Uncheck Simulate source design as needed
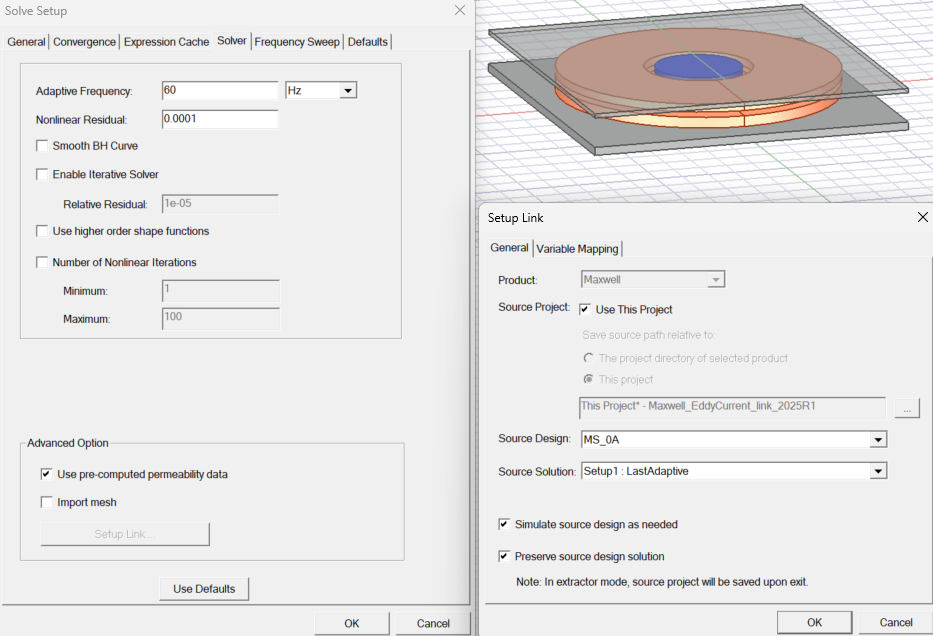The width and height of the screenshot is (933, 636). 504,524
